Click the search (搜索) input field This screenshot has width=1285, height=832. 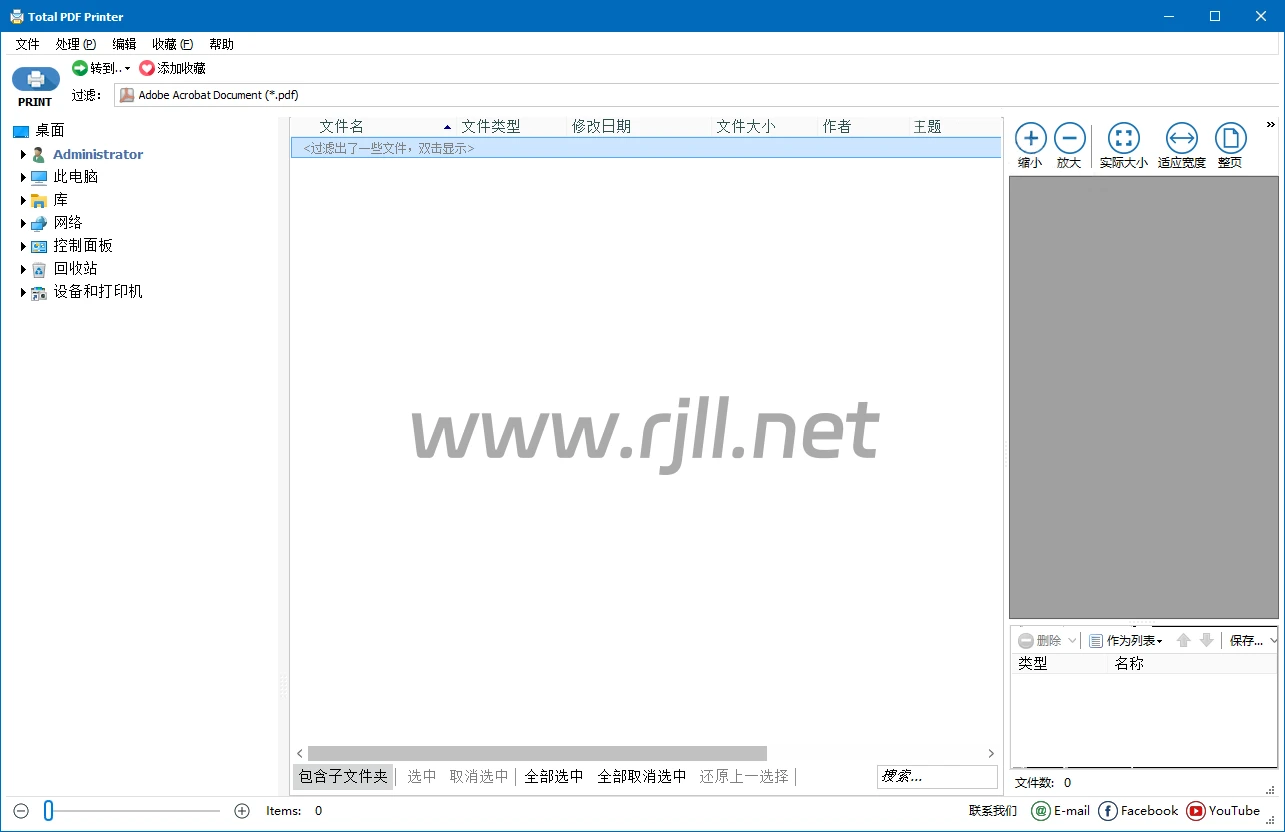pyautogui.click(x=936, y=776)
